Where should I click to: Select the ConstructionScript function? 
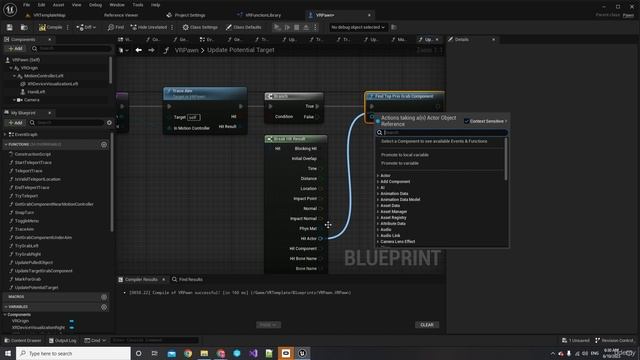coord(33,154)
